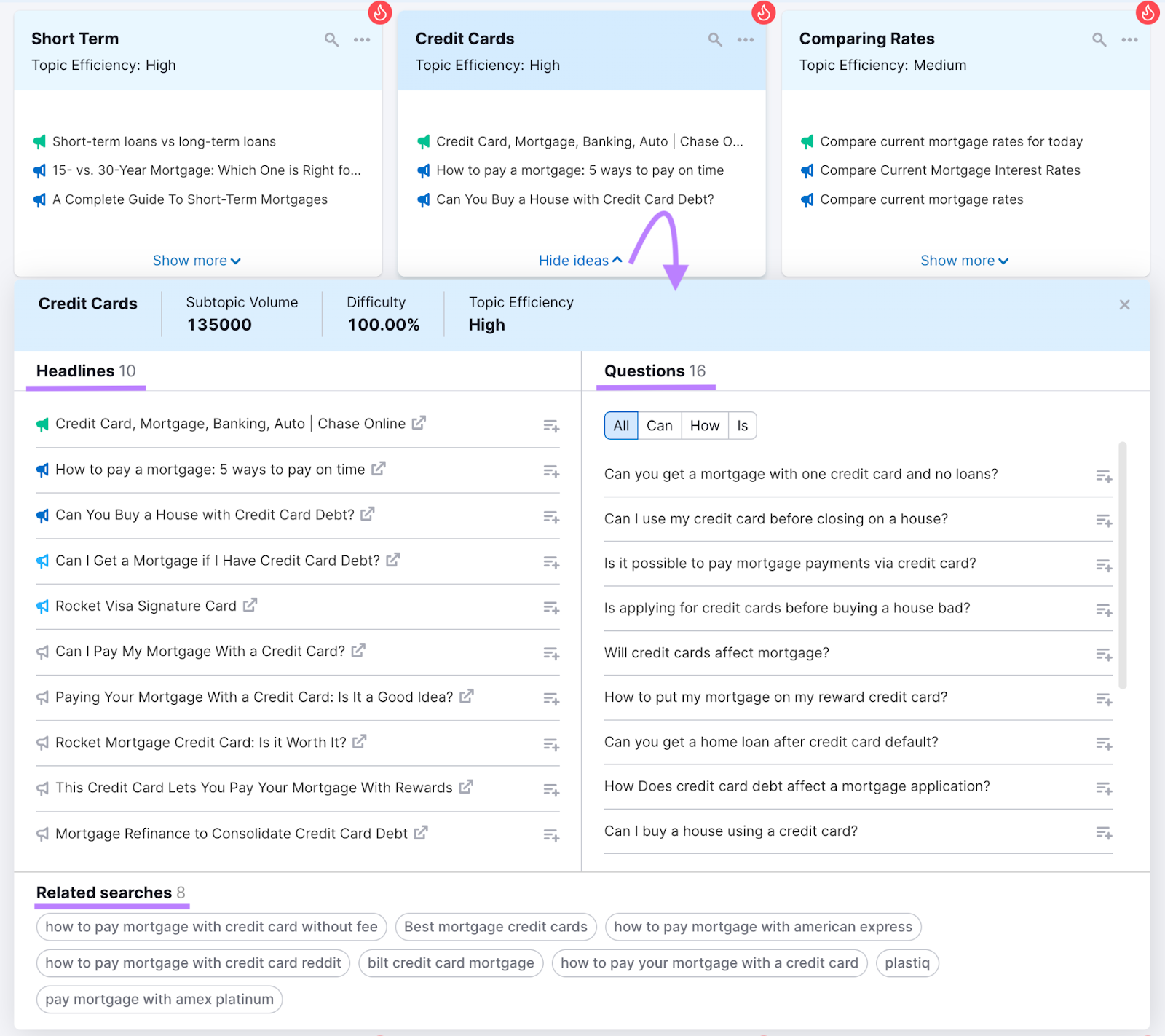1165x1036 pixels.
Task: Open the Chase Online headline link
Action: pyautogui.click(x=418, y=422)
